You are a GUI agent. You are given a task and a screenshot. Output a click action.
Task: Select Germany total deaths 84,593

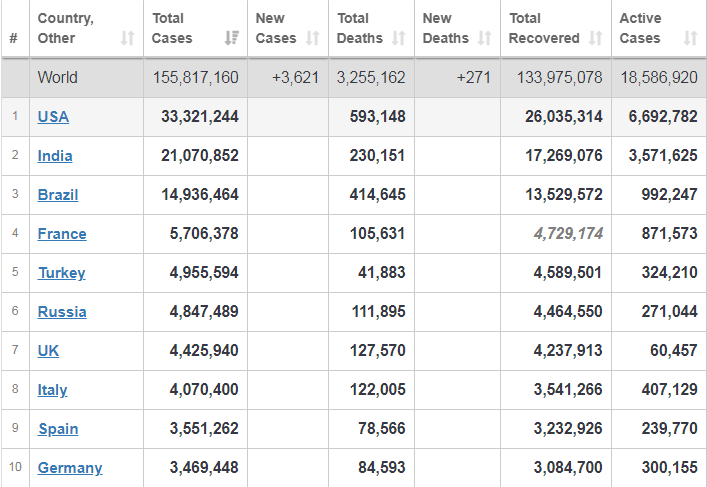coord(381,468)
